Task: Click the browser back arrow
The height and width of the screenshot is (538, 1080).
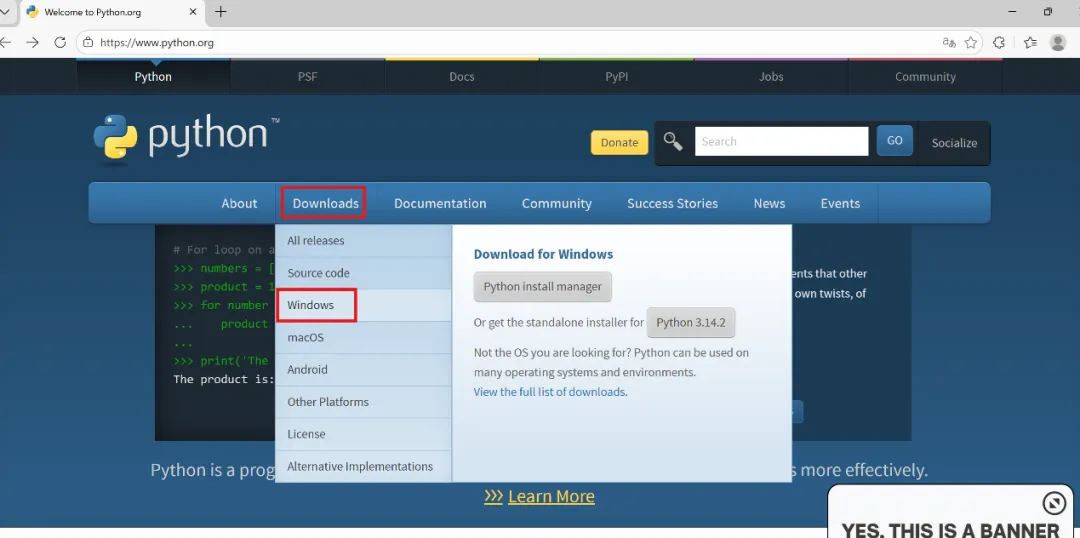Action: pos(5,43)
